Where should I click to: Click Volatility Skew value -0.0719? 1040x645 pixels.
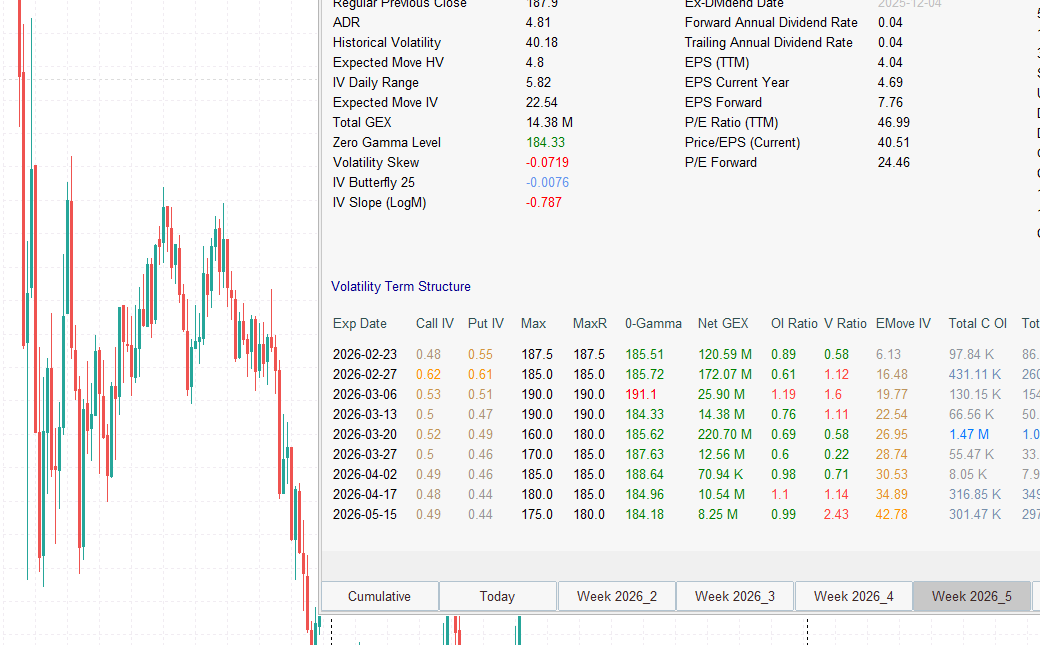point(547,162)
